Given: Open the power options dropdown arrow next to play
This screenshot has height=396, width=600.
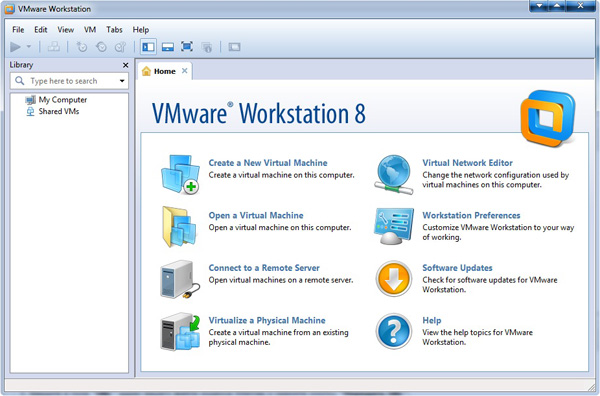Looking at the screenshot, I should pos(29,47).
